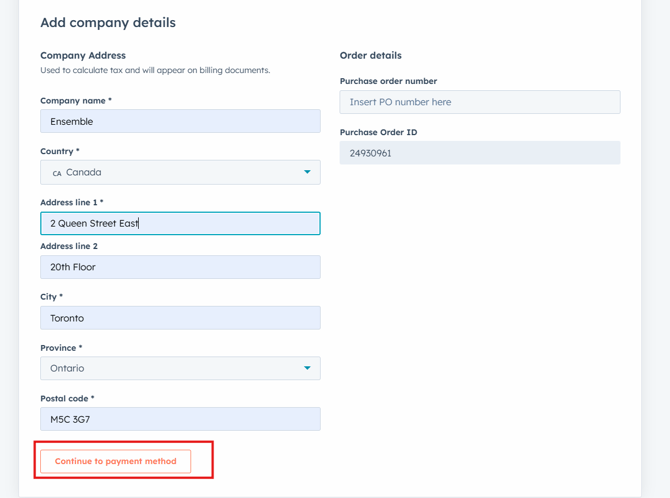Image resolution: width=670 pixels, height=498 pixels.
Task: Click the CA country code icon
Action: (57, 173)
